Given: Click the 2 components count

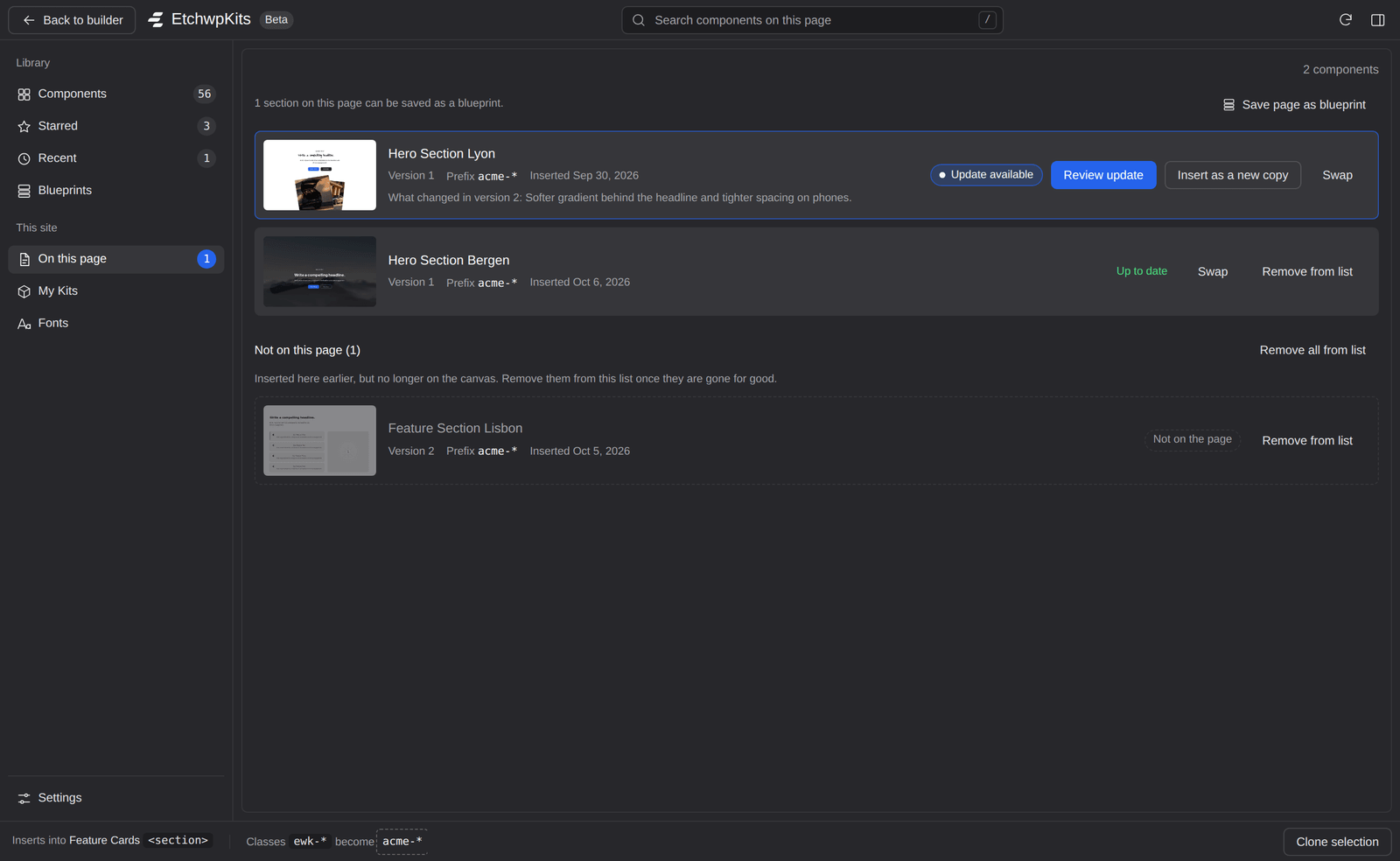Looking at the screenshot, I should pos(1340,70).
